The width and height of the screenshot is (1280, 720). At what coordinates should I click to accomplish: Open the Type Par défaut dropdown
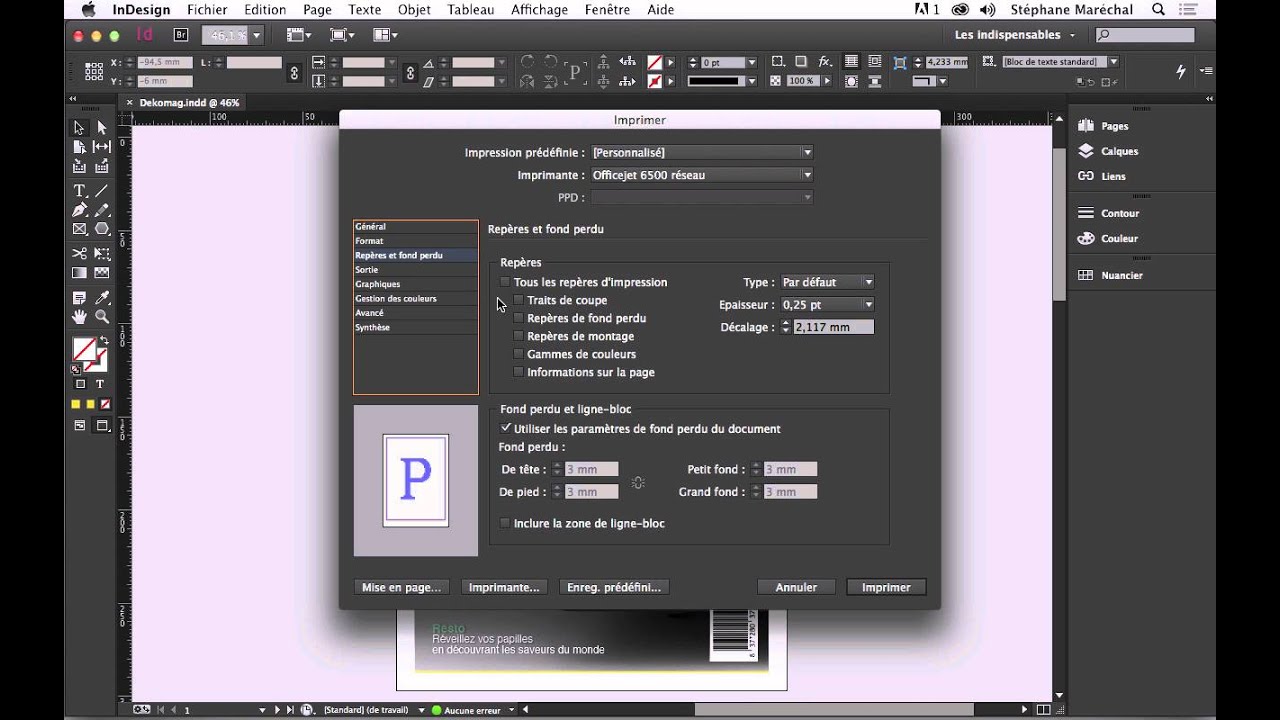[827, 282]
